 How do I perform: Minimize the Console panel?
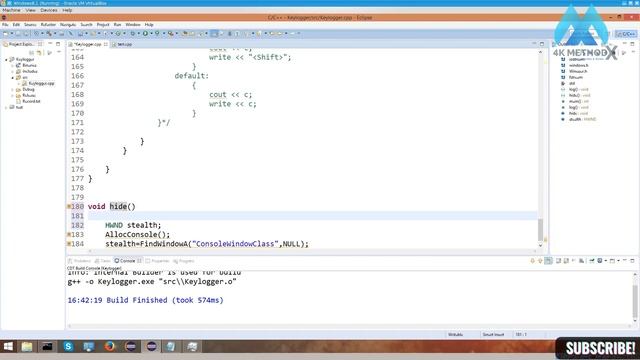click(x=624, y=260)
